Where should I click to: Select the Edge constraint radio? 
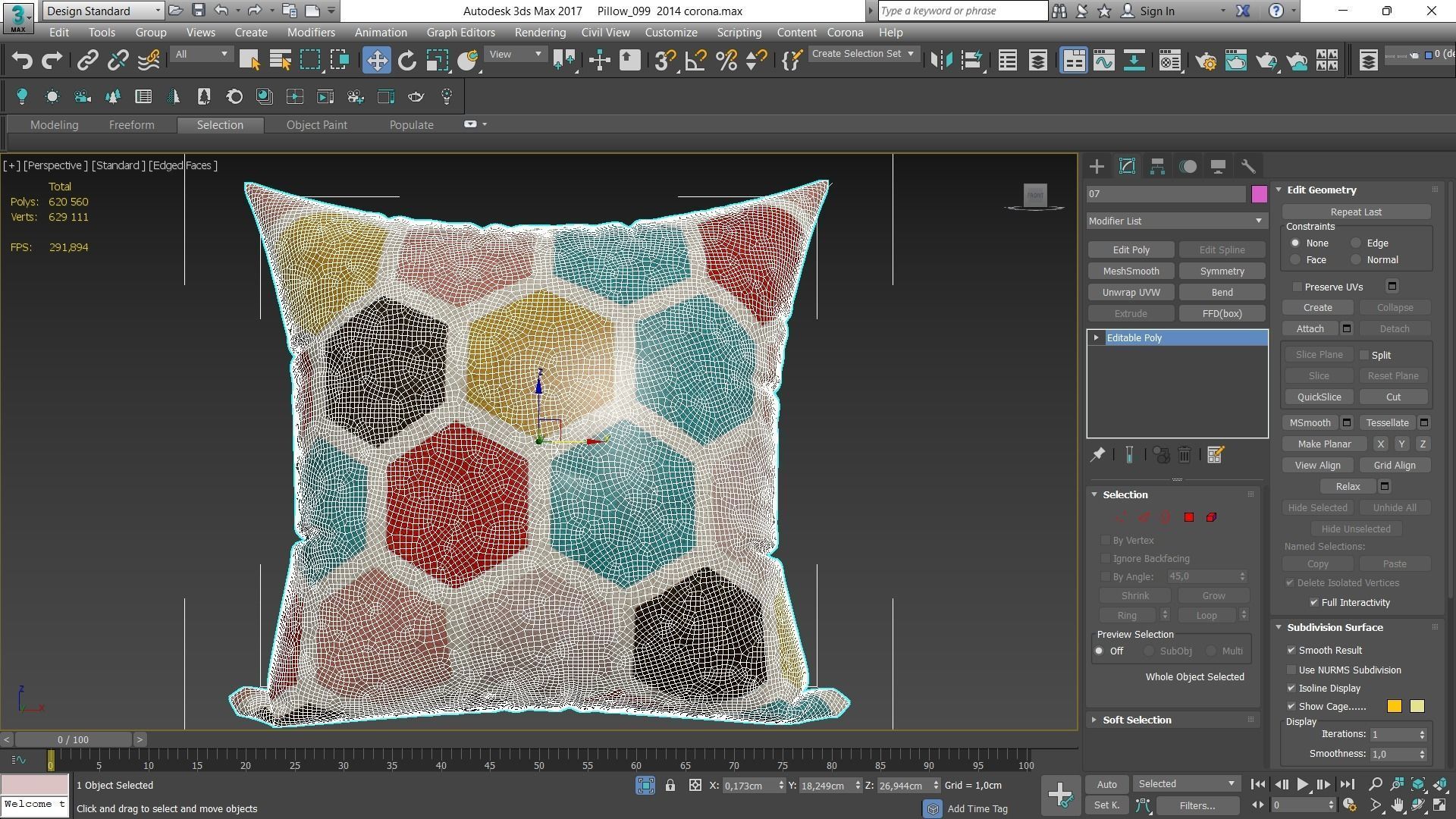click(1356, 243)
